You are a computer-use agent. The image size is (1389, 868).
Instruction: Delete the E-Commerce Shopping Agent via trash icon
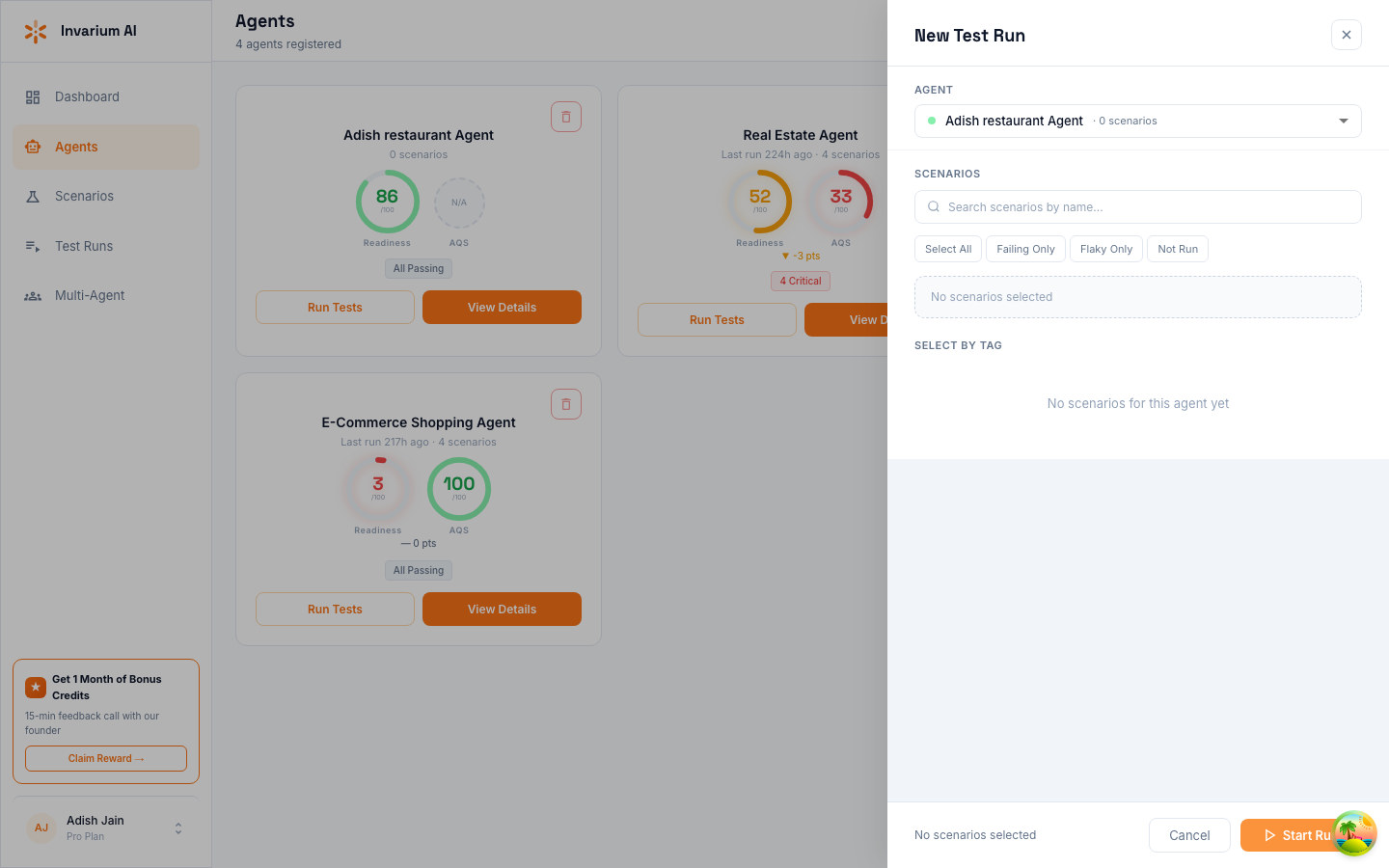566,404
